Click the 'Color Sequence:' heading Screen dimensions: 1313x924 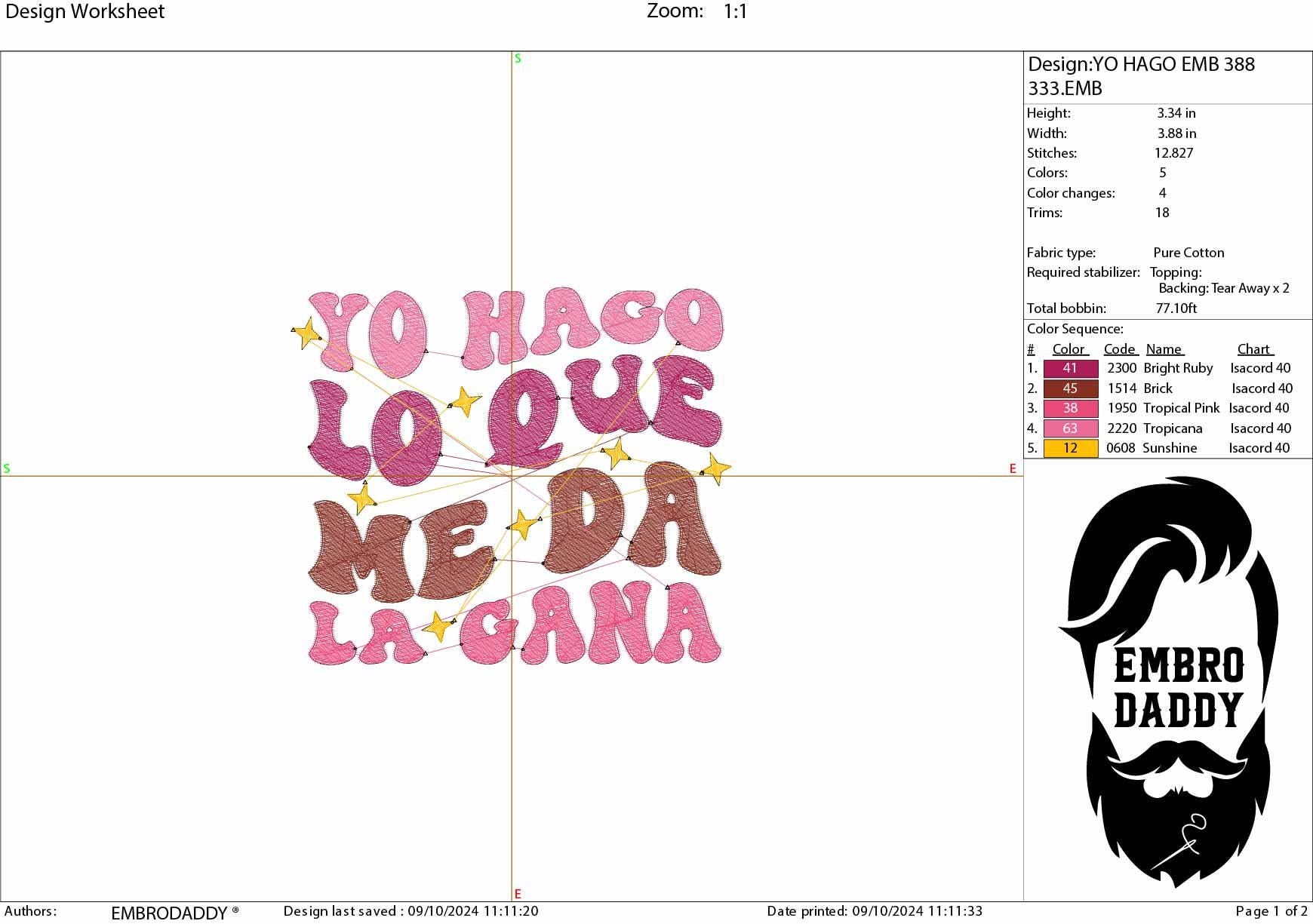tap(1075, 329)
